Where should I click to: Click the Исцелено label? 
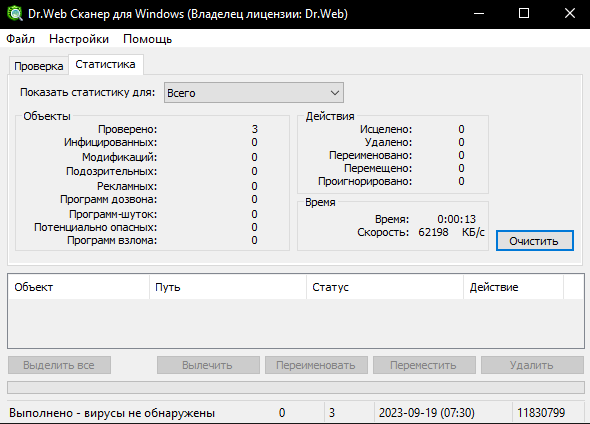click(x=386, y=129)
